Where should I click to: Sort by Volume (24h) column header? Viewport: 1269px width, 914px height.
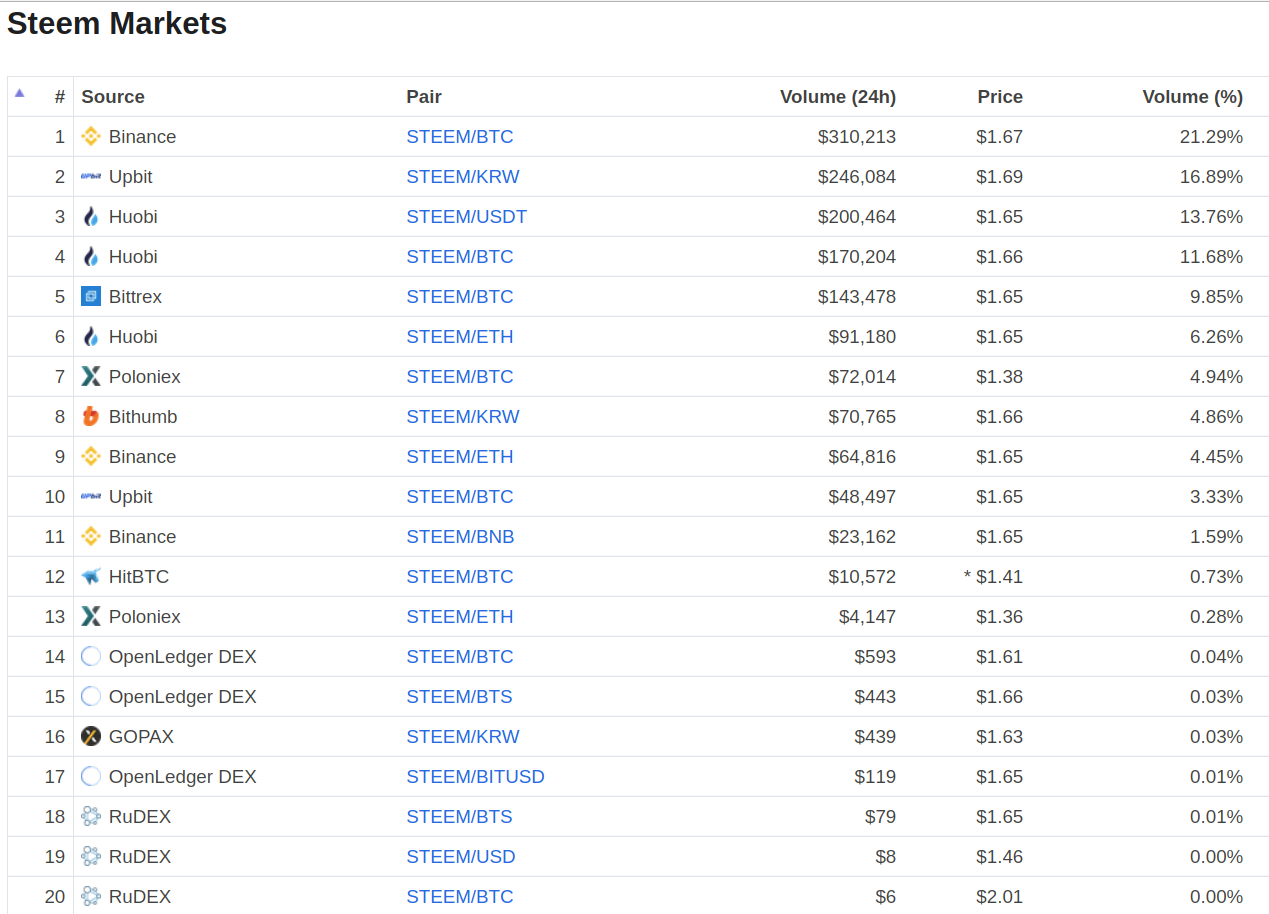(x=838, y=97)
